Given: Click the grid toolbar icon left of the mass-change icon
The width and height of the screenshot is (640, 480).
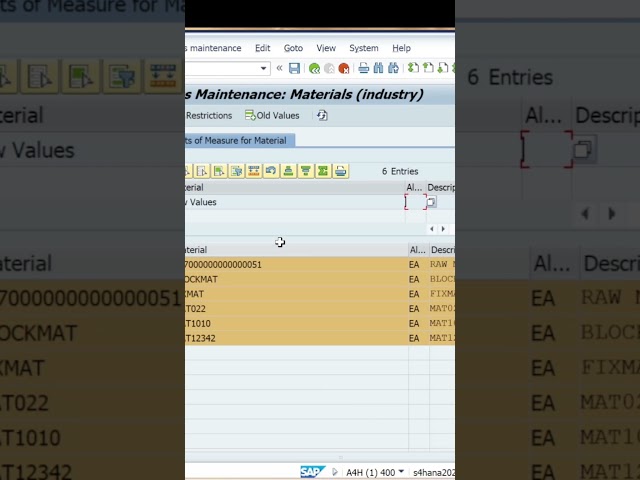Looking at the screenshot, I should 236,171.
